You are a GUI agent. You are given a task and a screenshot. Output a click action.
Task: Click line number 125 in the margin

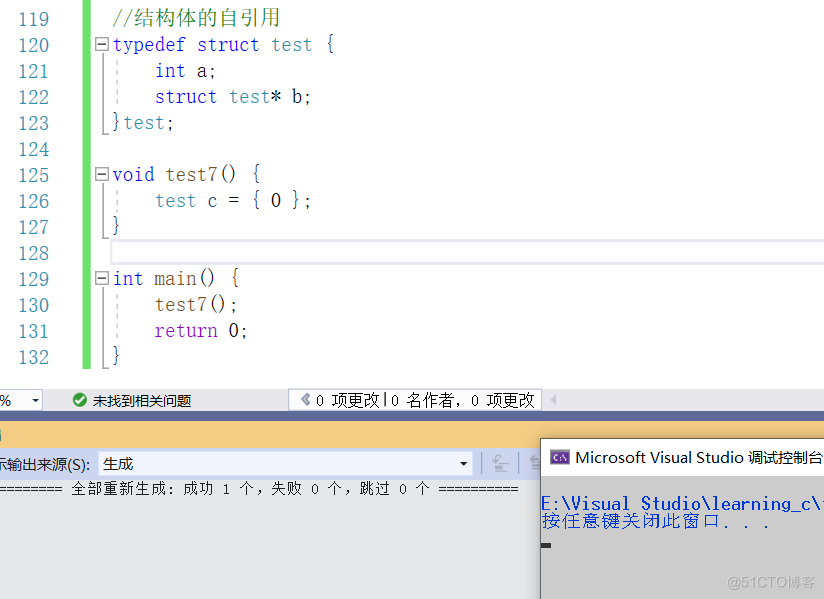click(34, 174)
